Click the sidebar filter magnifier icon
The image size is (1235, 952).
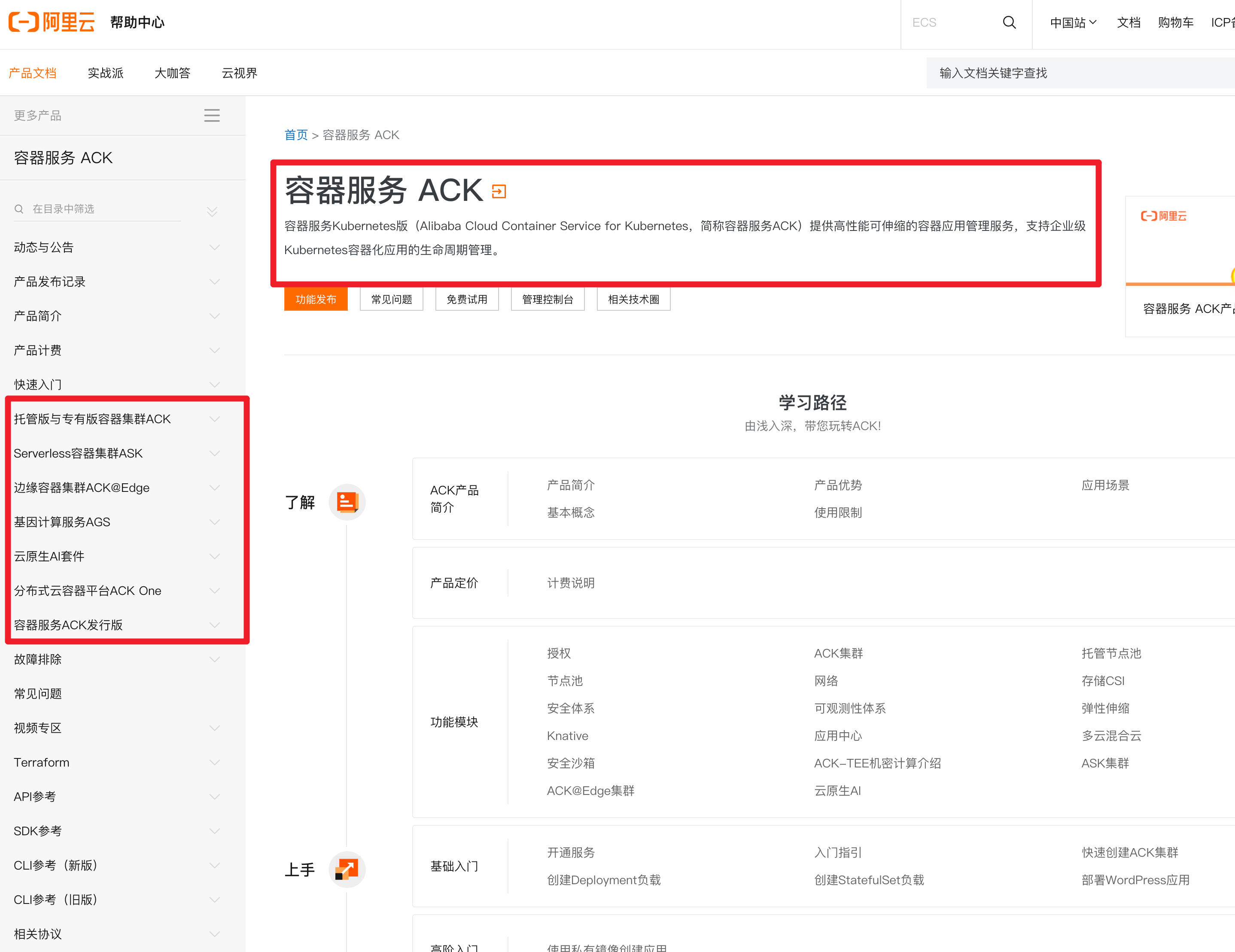(19, 209)
